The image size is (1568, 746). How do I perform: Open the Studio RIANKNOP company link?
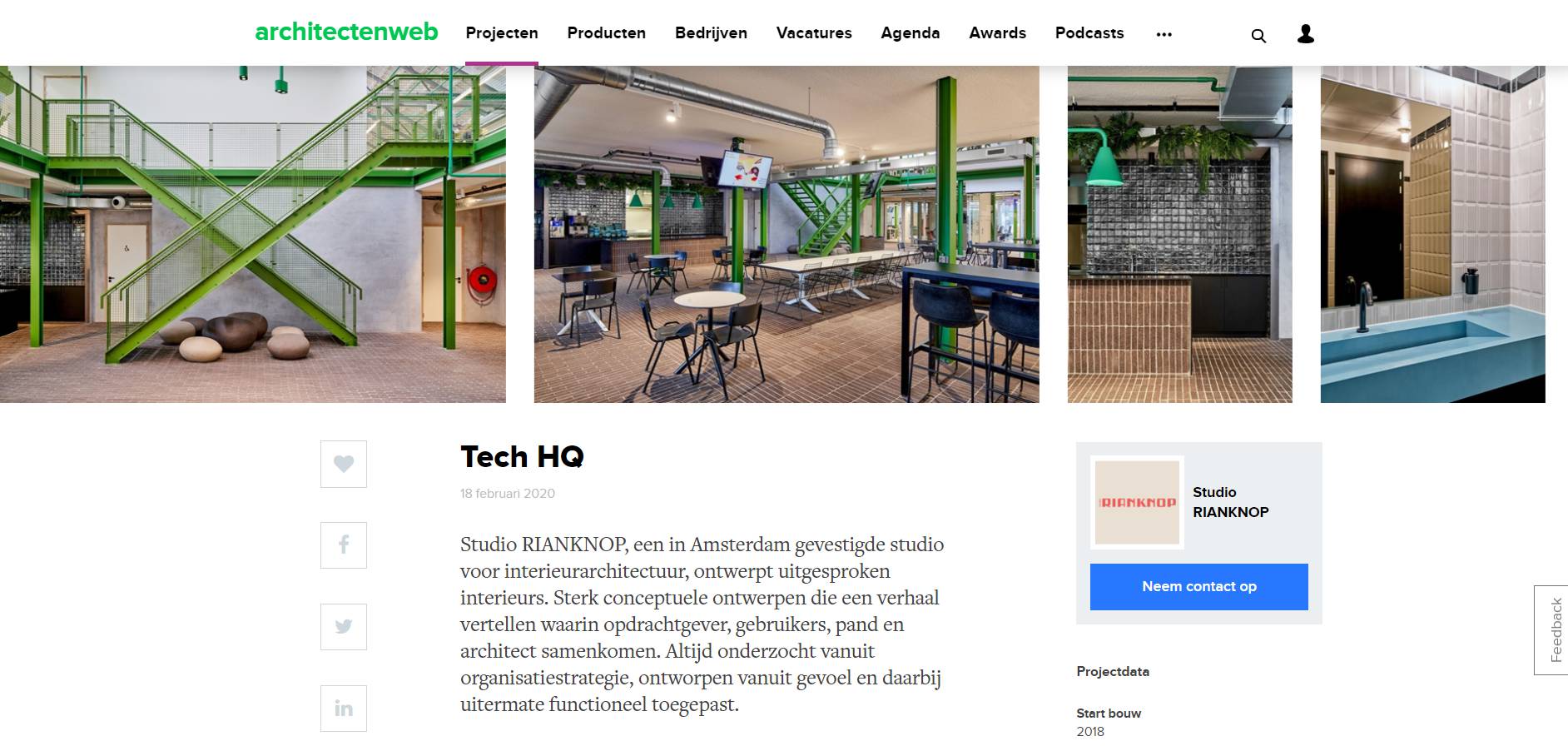(x=1231, y=502)
